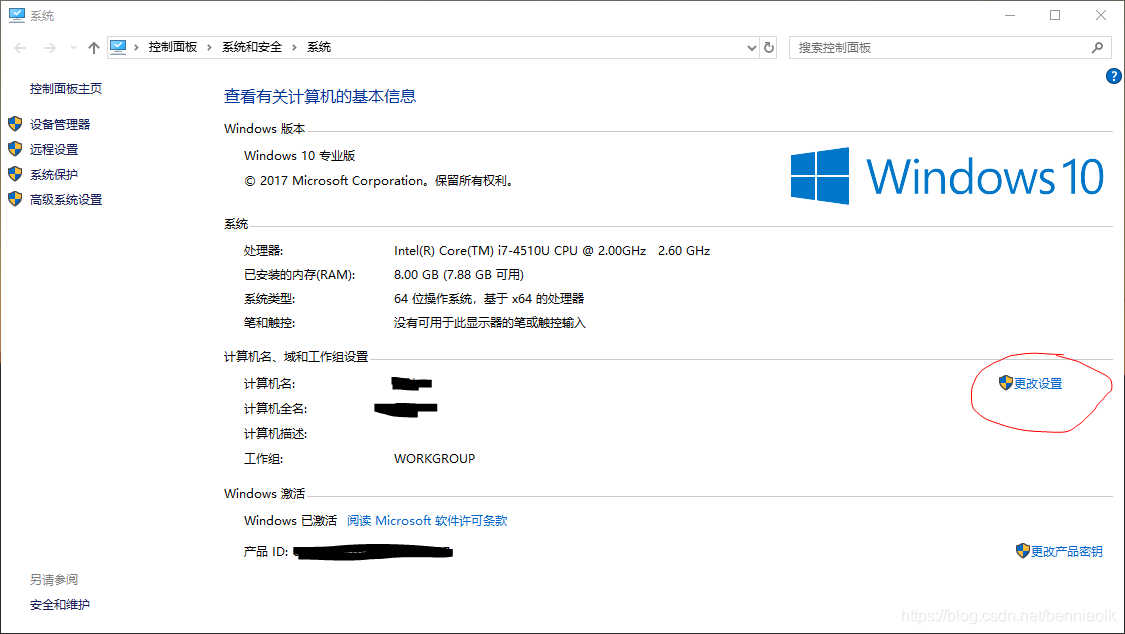Viewport: 1125px width, 634px height.
Task: Maximize the 系统 window
Action: pyautogui.click(x=1055, y=15)
